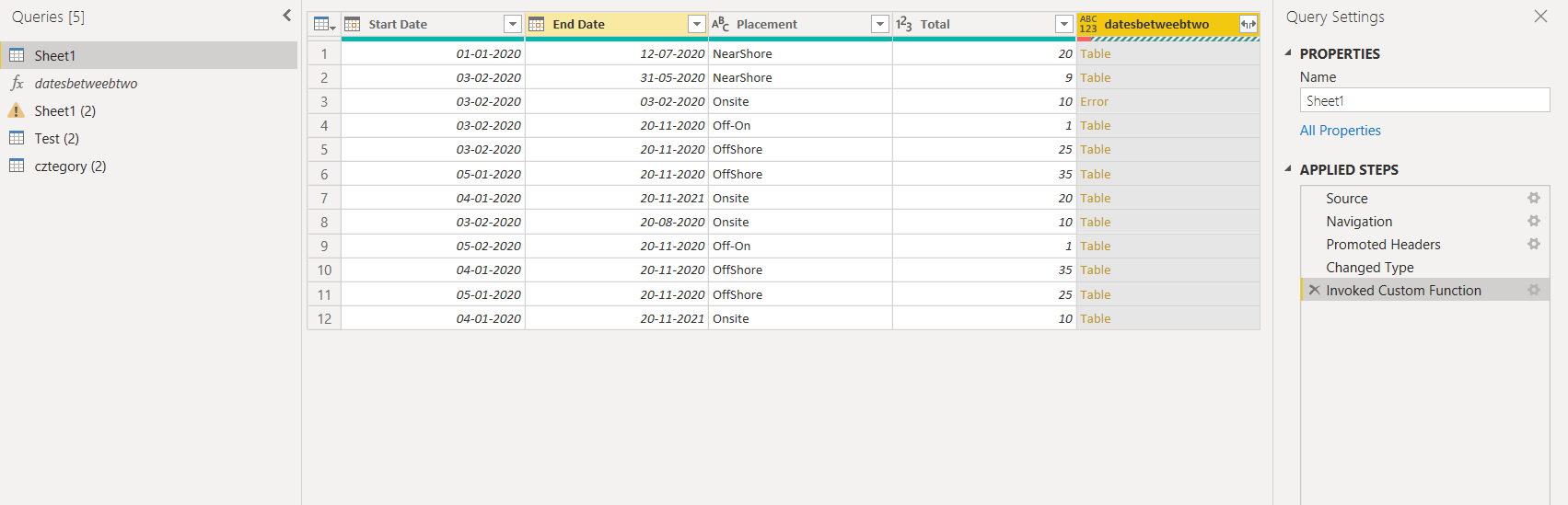This screenshot has height=505, width=1568.
Task: Click the datesbetweebtwo column ABC123 type icon
Action: 1088,24
